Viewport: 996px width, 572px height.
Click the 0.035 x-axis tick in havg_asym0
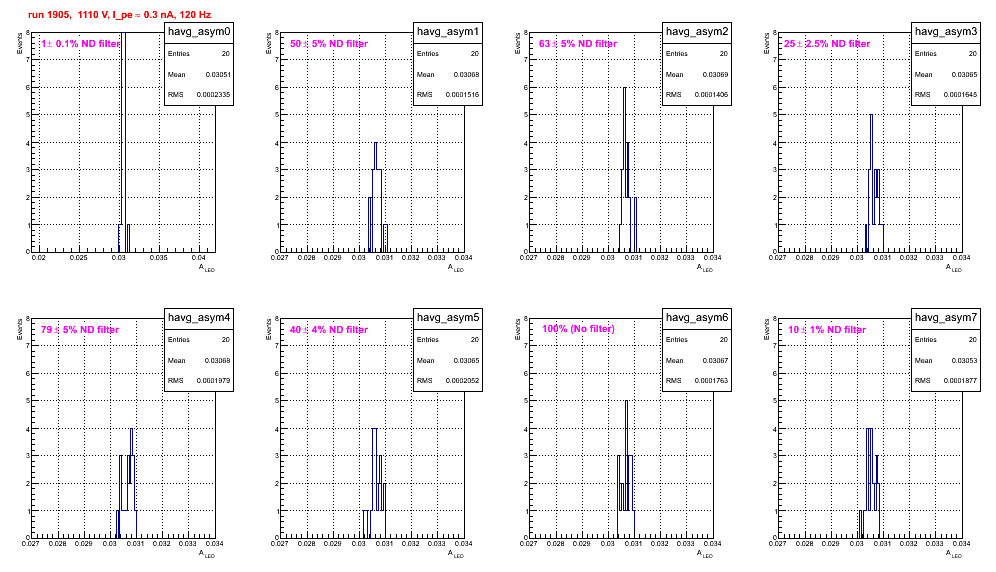click(159, 258)
